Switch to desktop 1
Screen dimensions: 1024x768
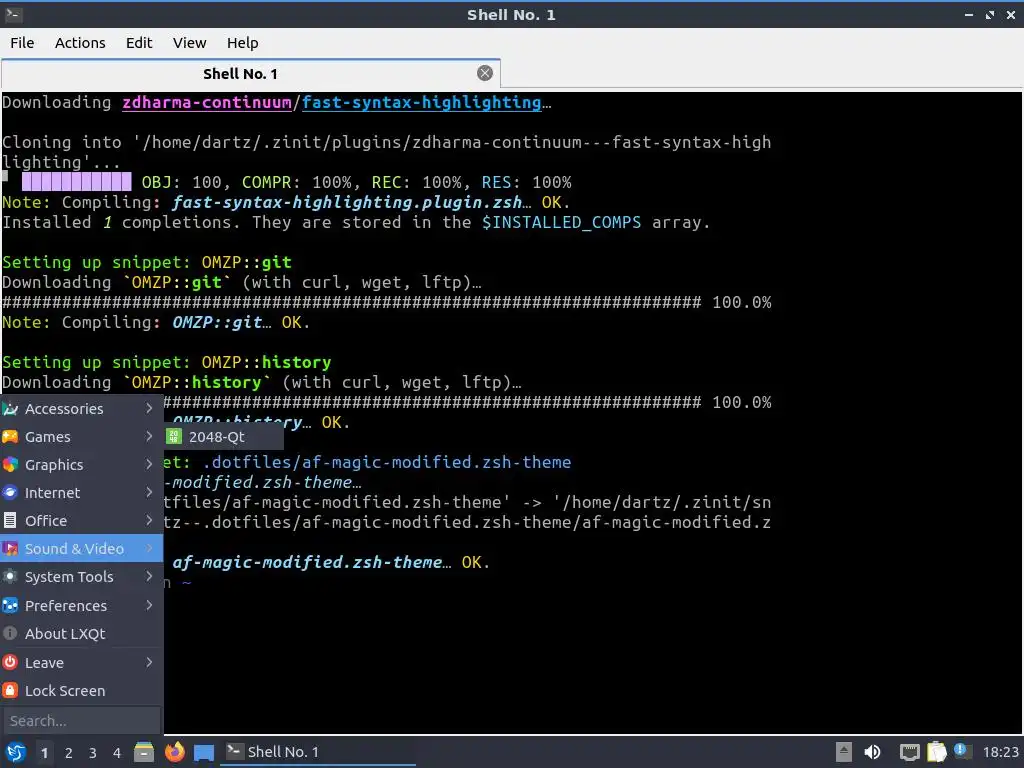point(44,753)
